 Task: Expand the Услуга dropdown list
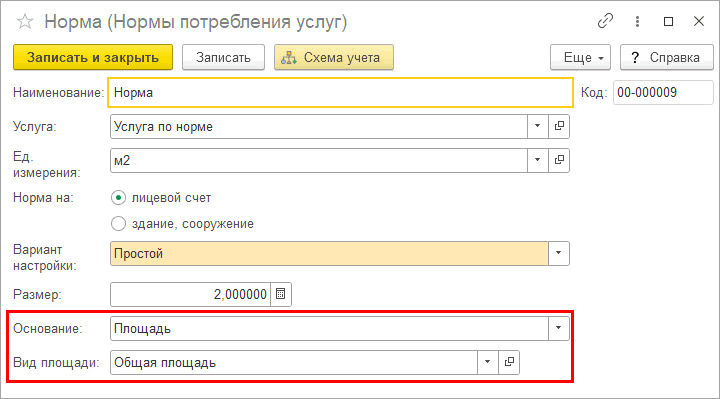[x=537, y=126]
